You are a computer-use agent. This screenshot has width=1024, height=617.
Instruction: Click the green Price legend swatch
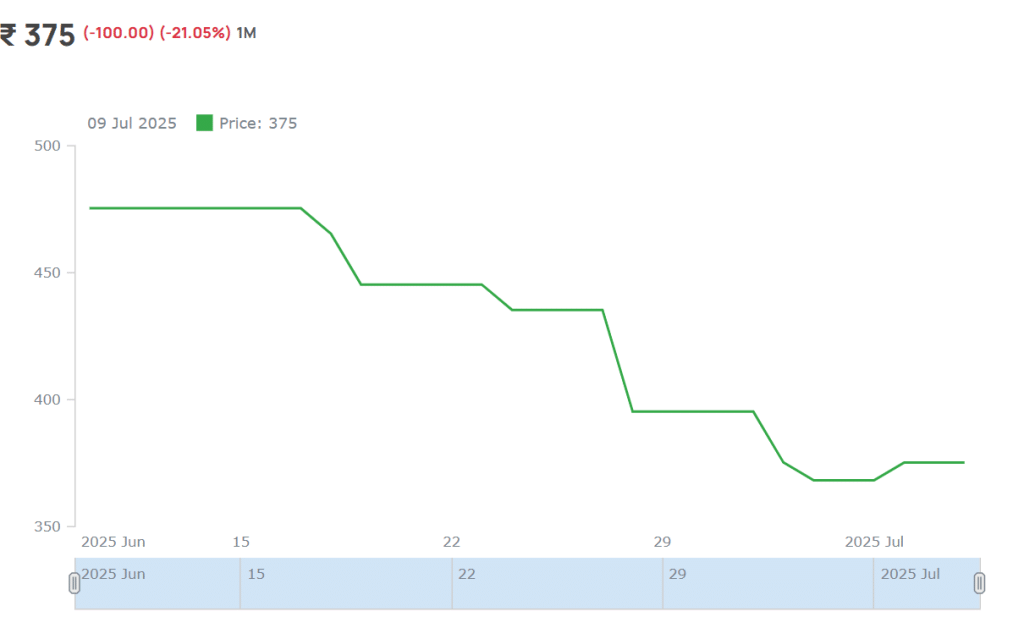click(204, 123)
